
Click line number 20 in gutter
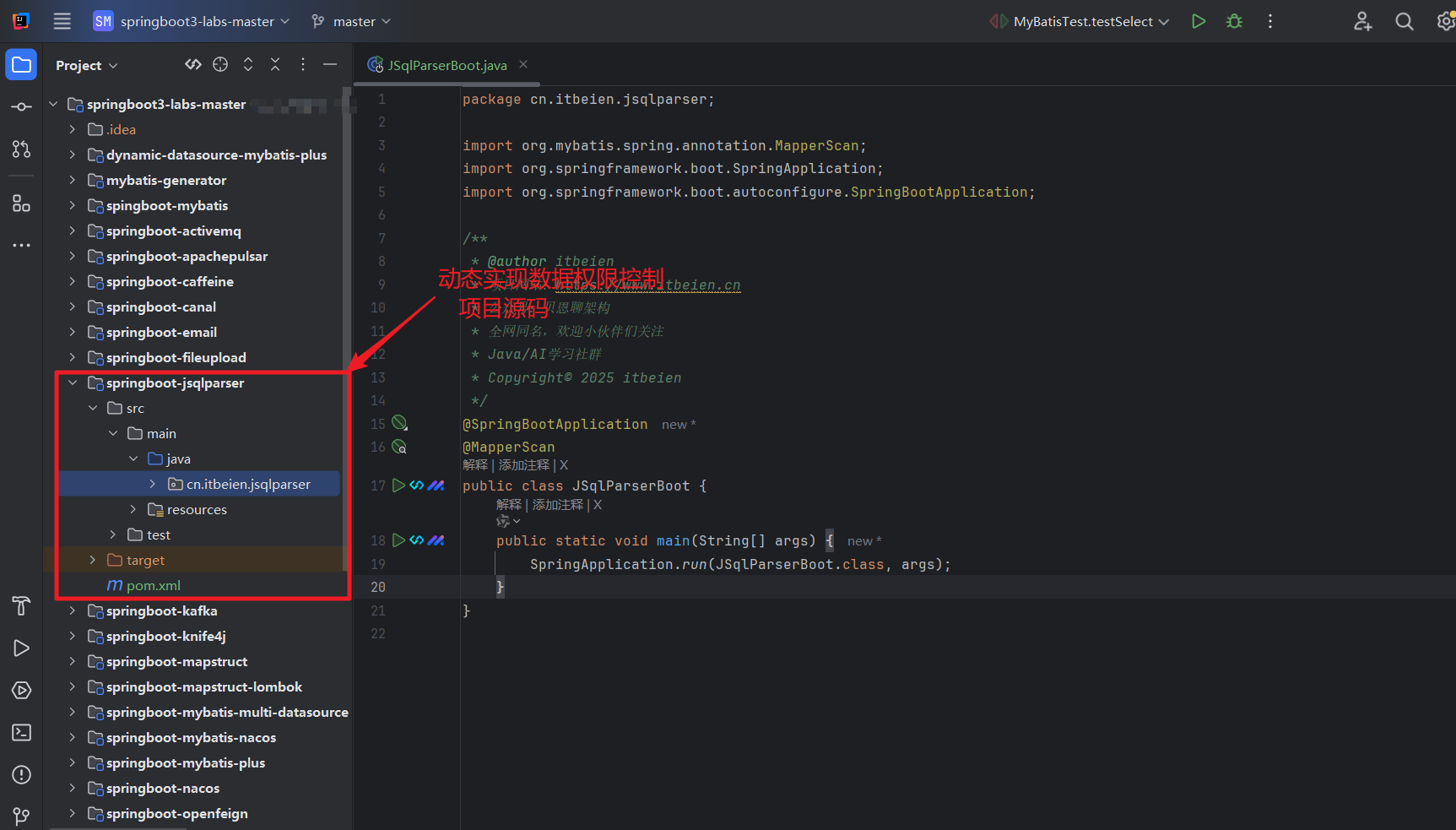tap(378, 587)
